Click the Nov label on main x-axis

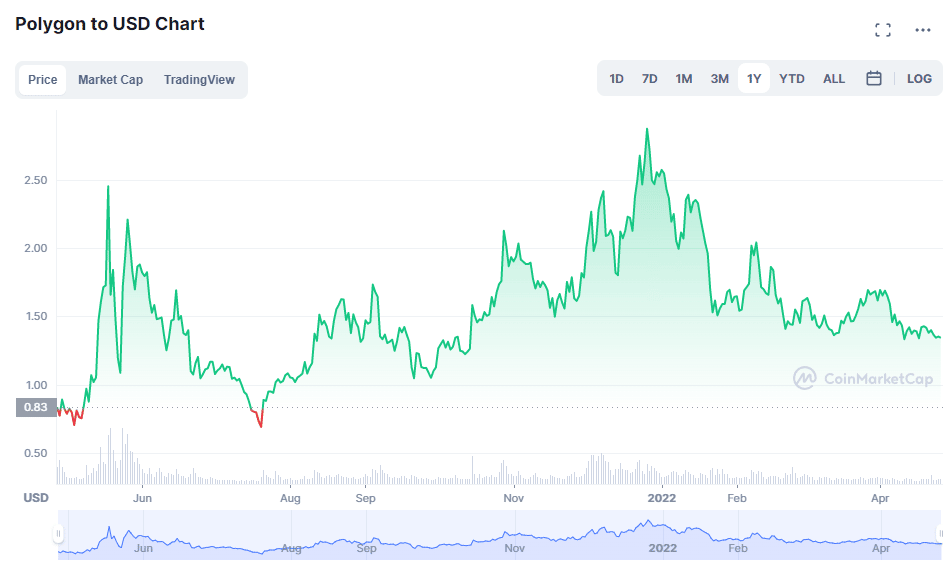point(514,498)
